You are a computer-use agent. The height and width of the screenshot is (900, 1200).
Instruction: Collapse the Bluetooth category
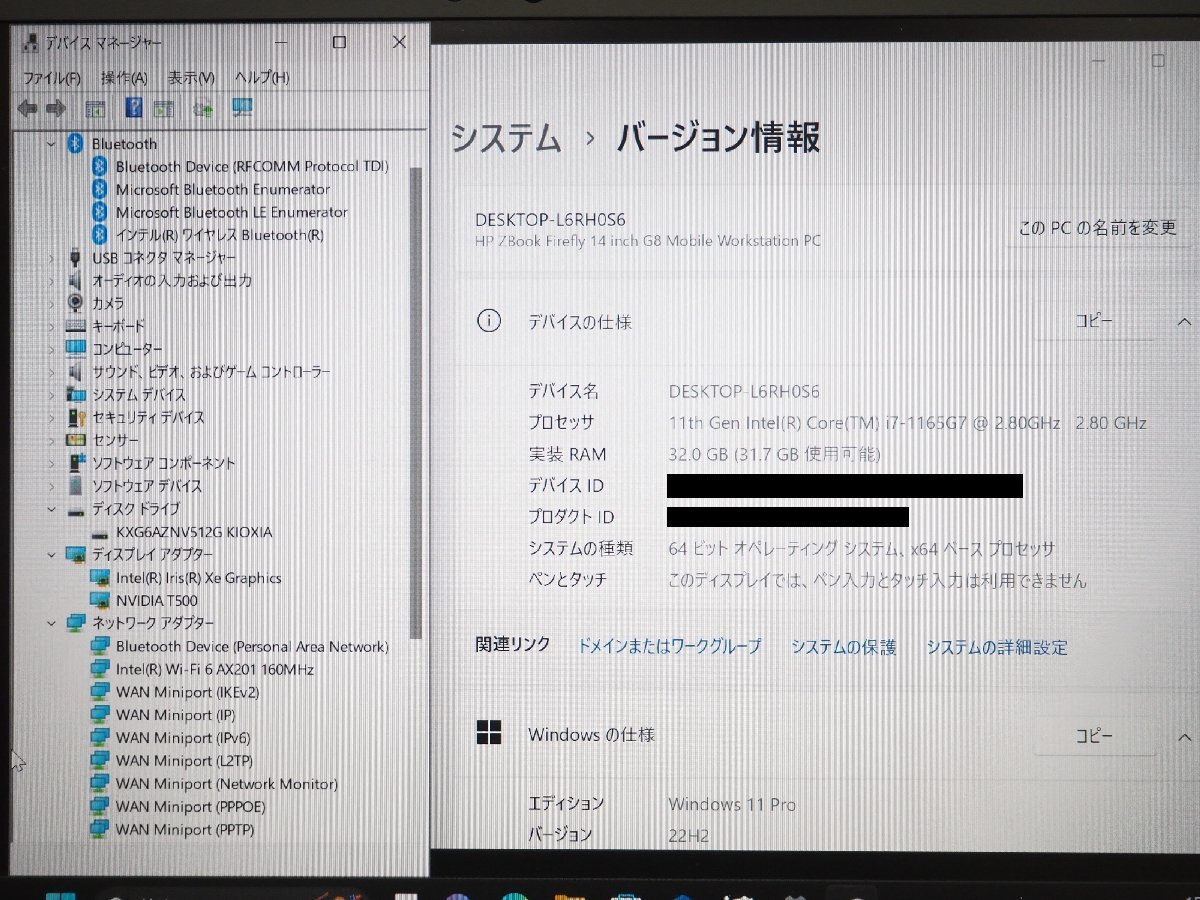pos(51,144)
